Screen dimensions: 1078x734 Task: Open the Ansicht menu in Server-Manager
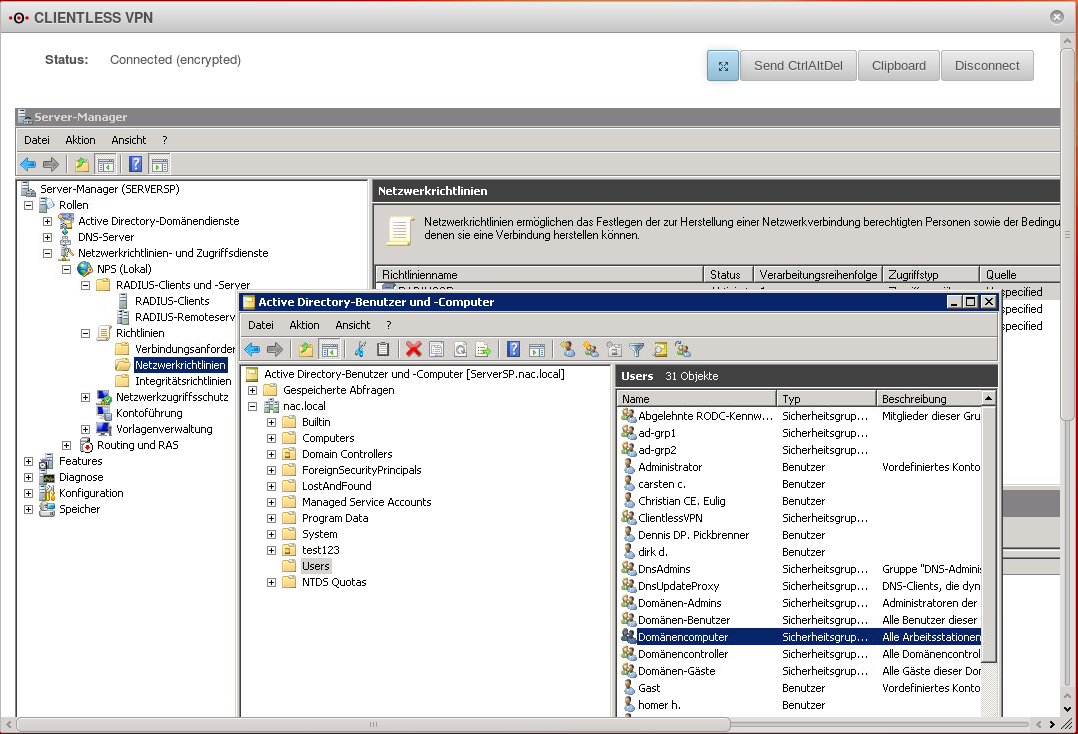pyautogui.click(x=128, y=140)
